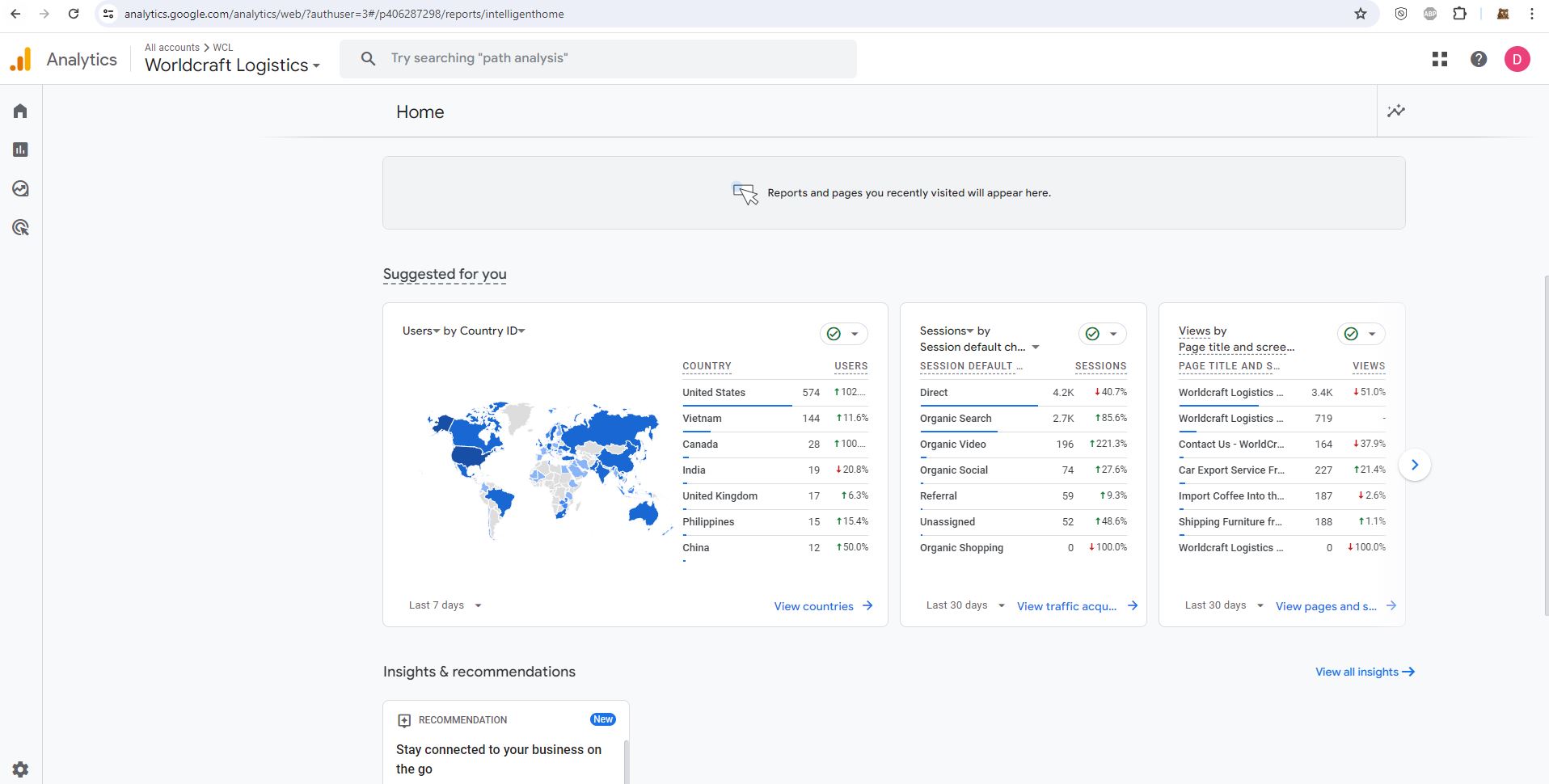Bookmark this page with star icon
Image resolution: width=1549 pixels, height=784 pixels.
[x=1361, y=14]
